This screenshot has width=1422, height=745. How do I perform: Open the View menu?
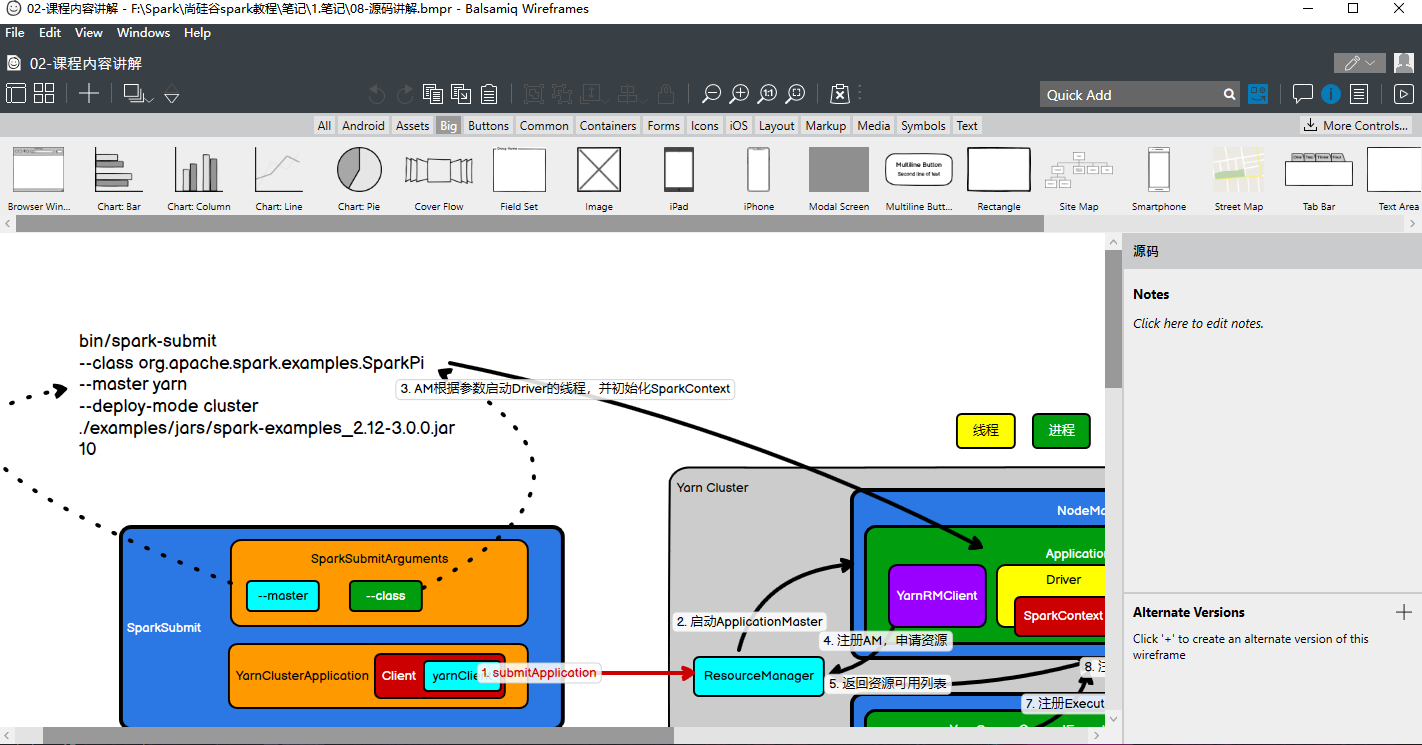[89, 33]
